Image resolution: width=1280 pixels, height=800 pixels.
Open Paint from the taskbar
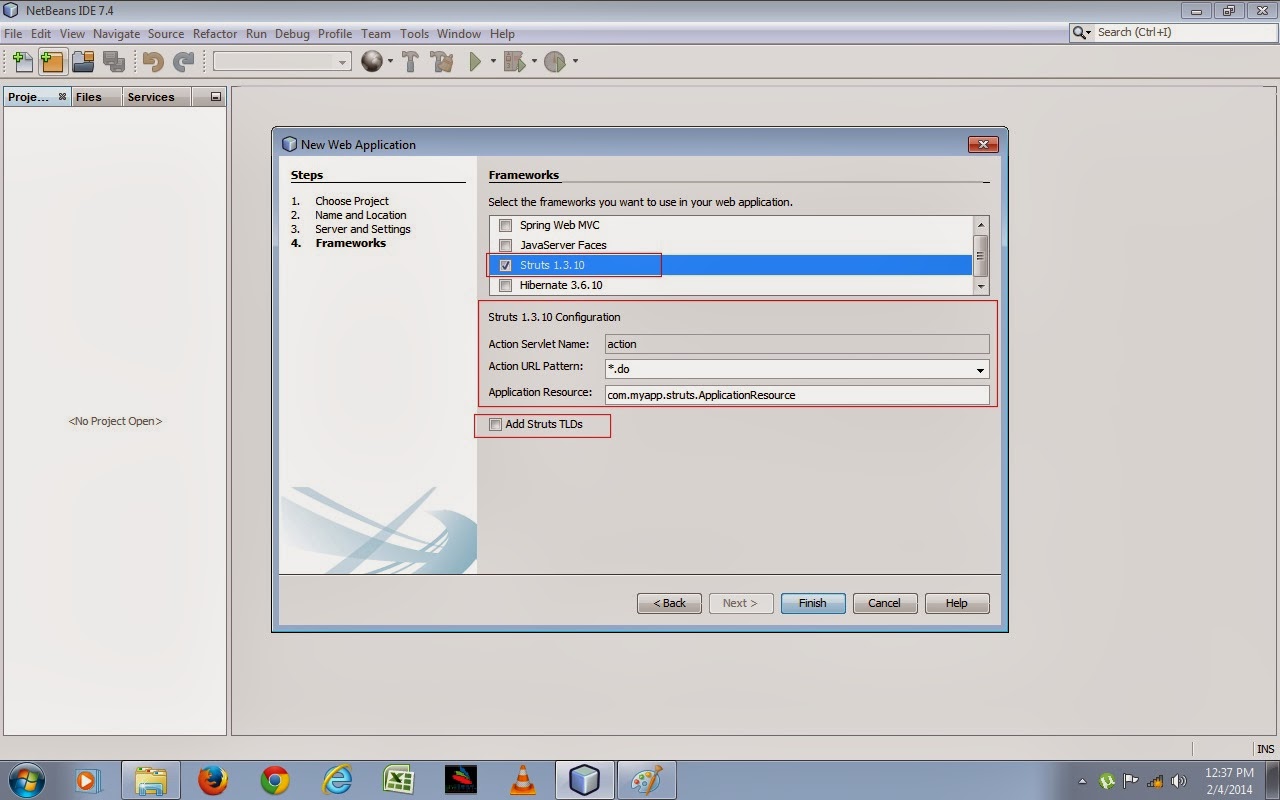pos(646,780)
